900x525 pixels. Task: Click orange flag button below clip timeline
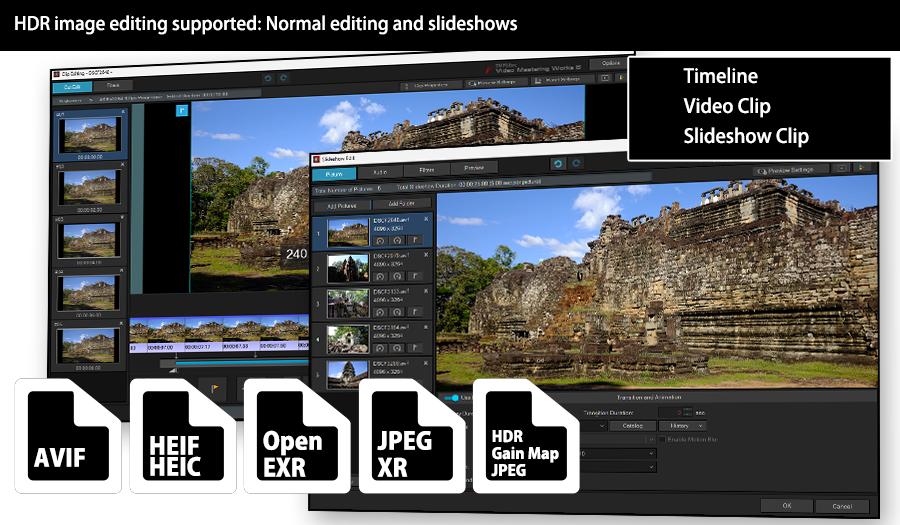(215, 389)
